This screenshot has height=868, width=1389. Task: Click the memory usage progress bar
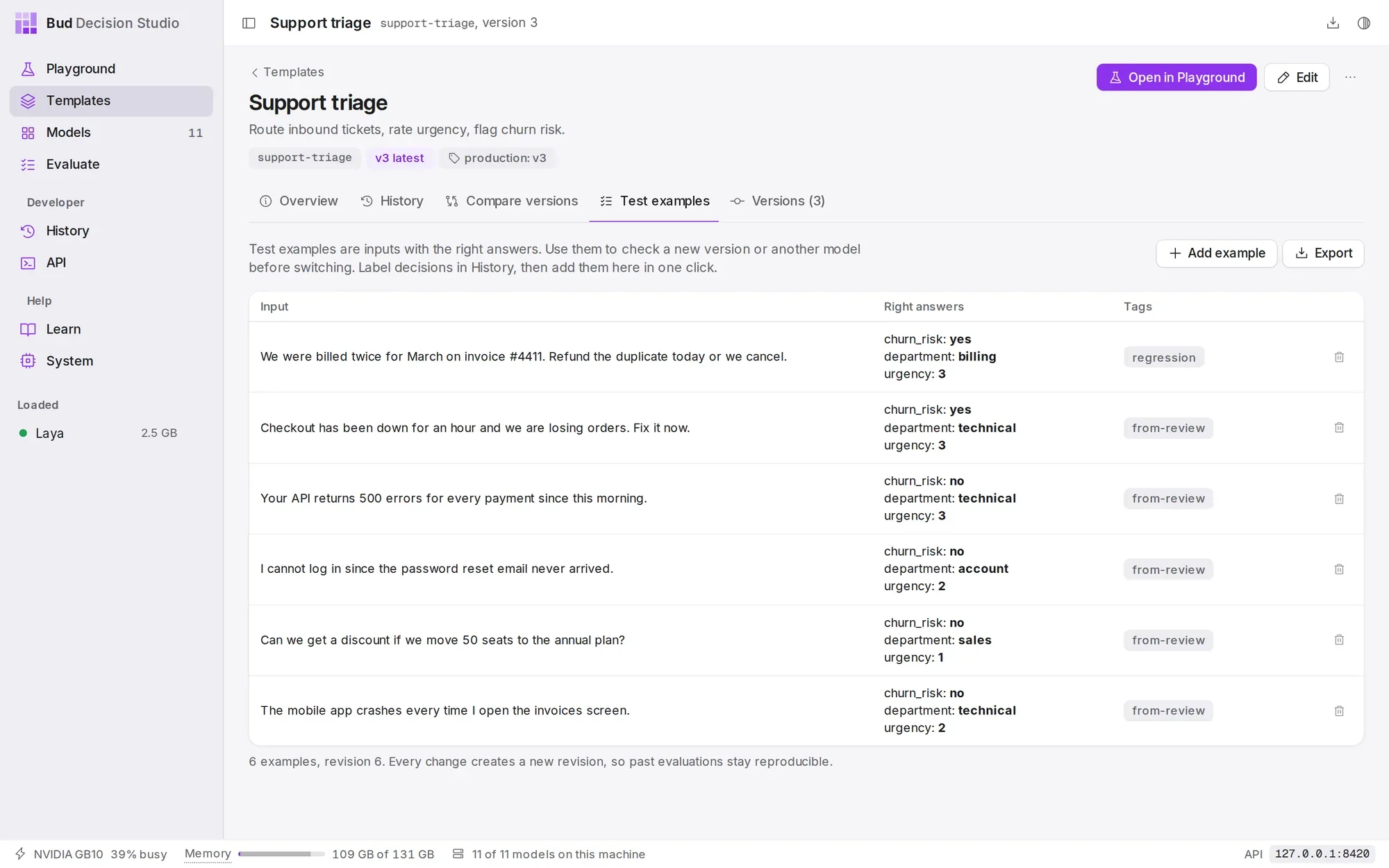pyautogui.click(x=281, y=854)
